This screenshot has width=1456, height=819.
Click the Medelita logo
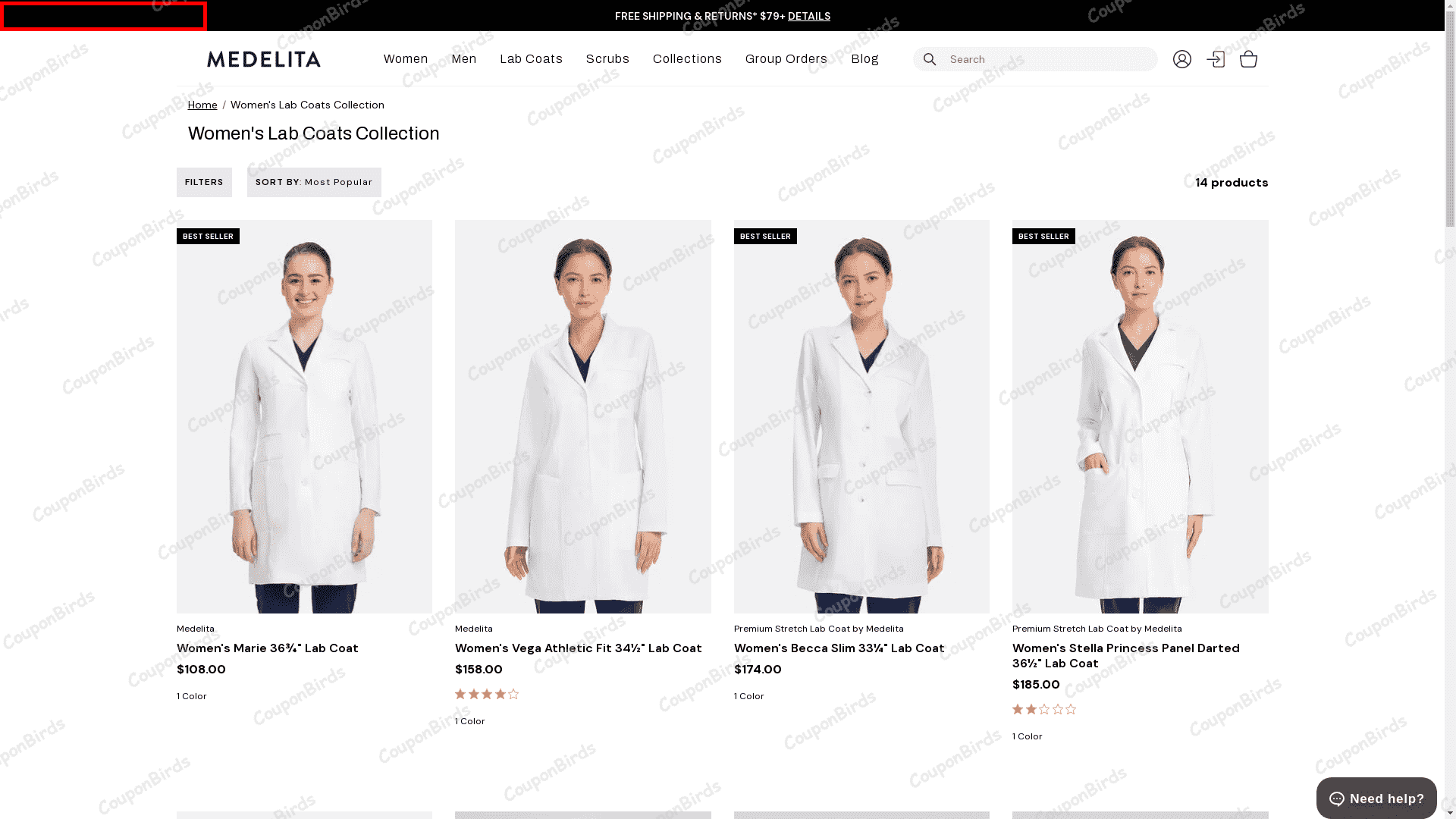click(264, 59)
